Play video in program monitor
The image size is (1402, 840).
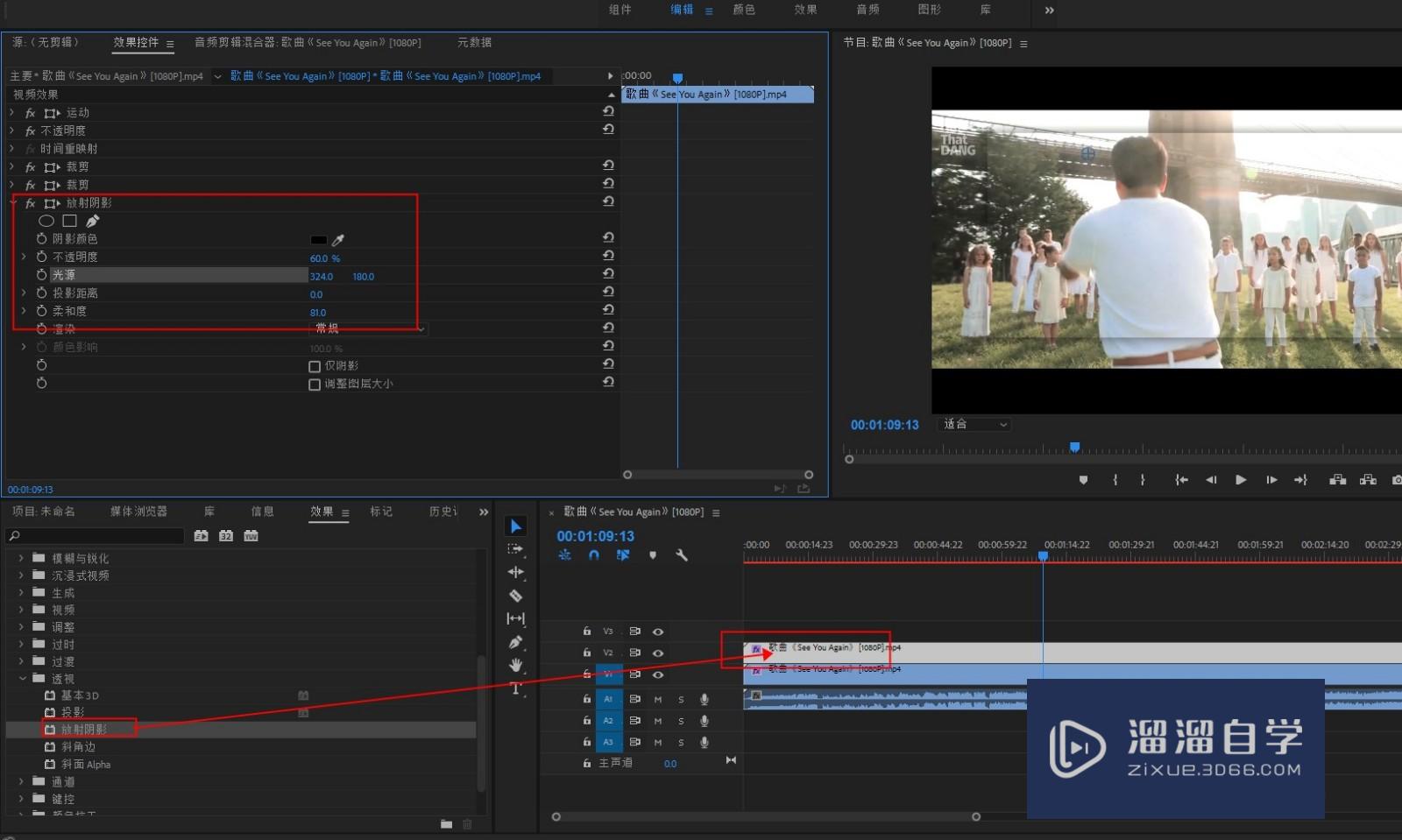(x=1241, y=480)
